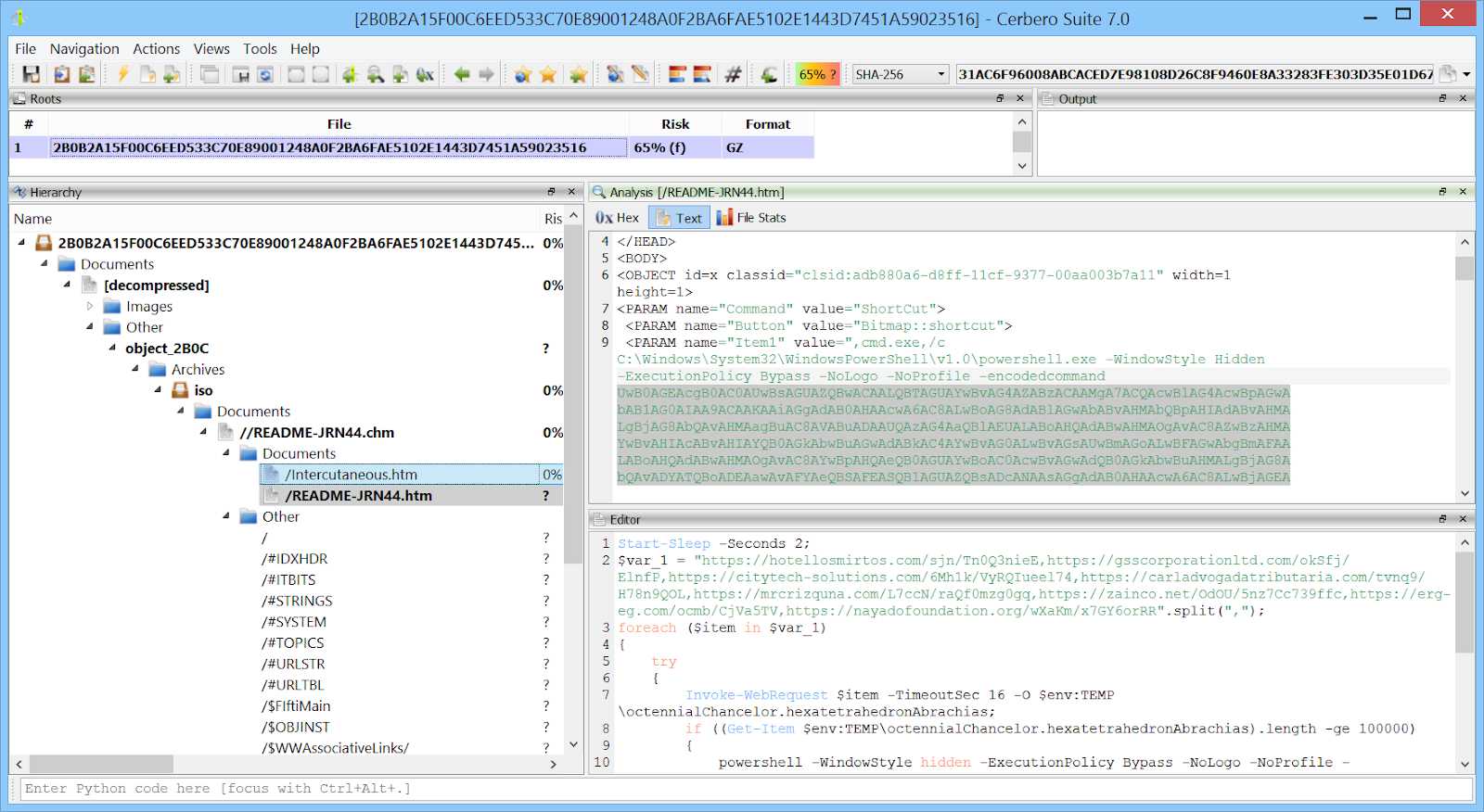1484x812 pixels.
Task: Click the Hierarchy horizontal scrollbar thumb
Action: pyautogui.click(x=101, y=764)
